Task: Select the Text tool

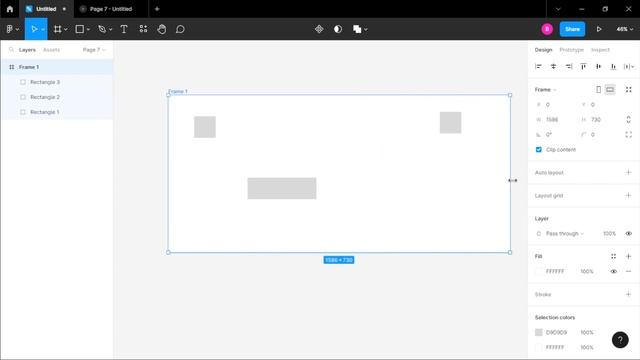Action: coord(124,29)
